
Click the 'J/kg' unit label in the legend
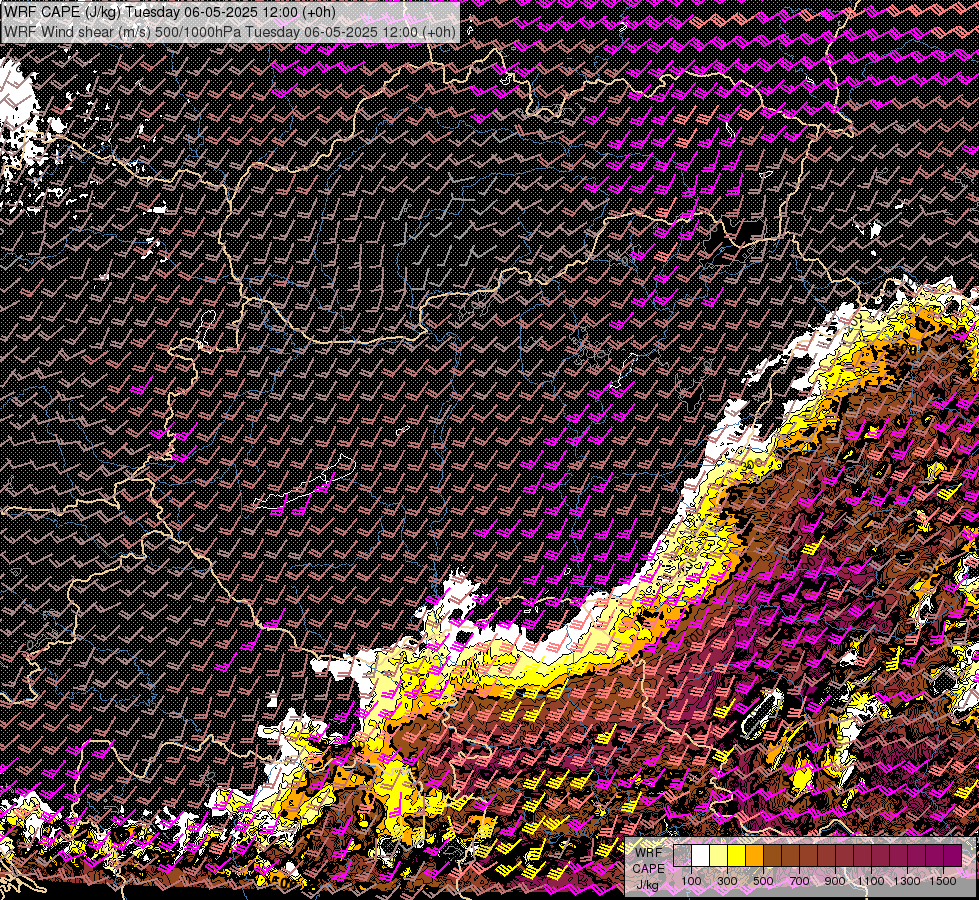(647, 885)
